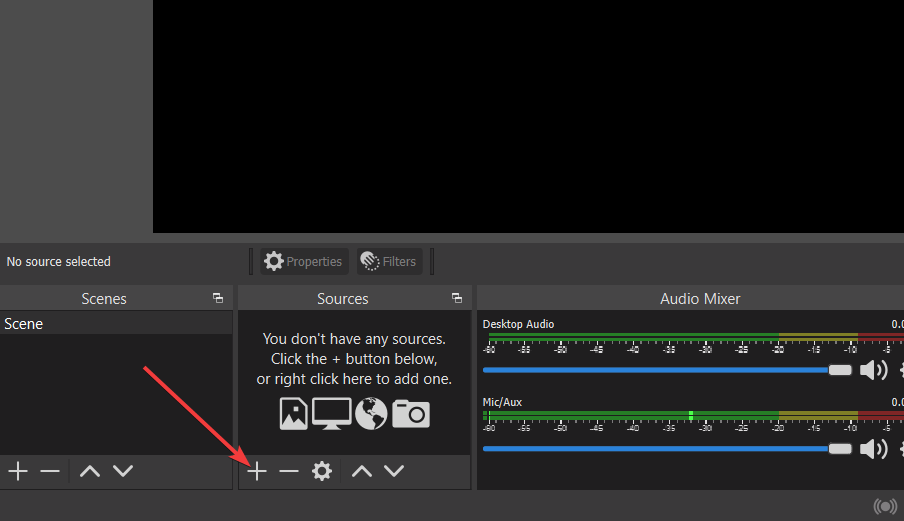Remove selected source using the minus icon
904x521 pixels.
(x=289, y=471)
